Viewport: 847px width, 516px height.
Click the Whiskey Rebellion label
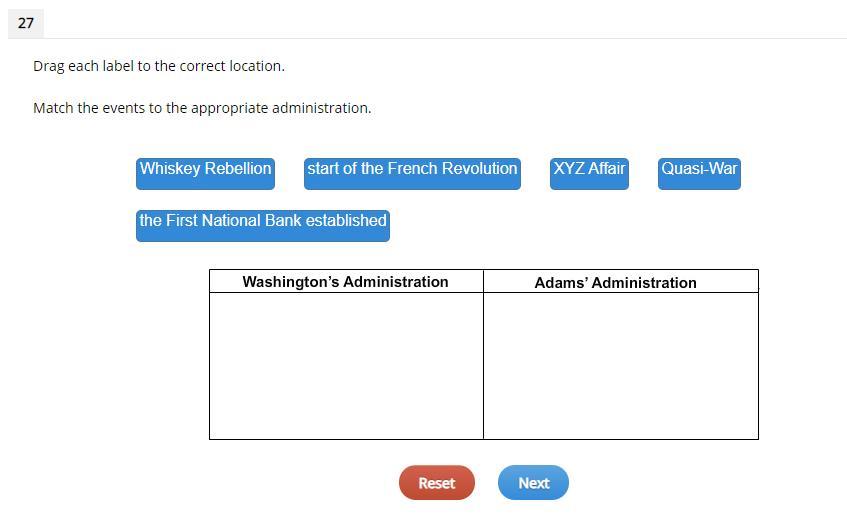click(x=205, y=171)
